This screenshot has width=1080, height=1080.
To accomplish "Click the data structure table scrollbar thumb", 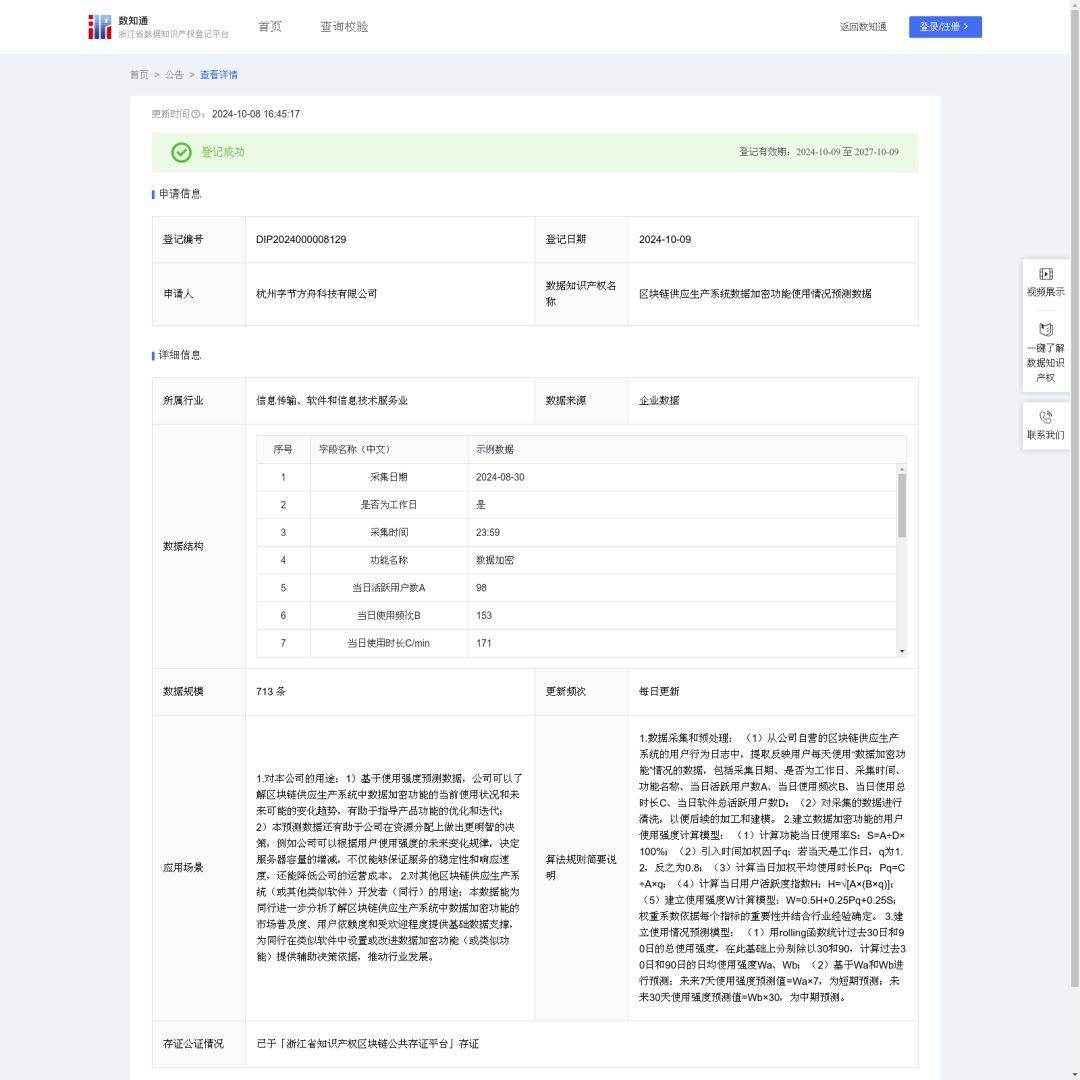I will [x=902, y=505].
